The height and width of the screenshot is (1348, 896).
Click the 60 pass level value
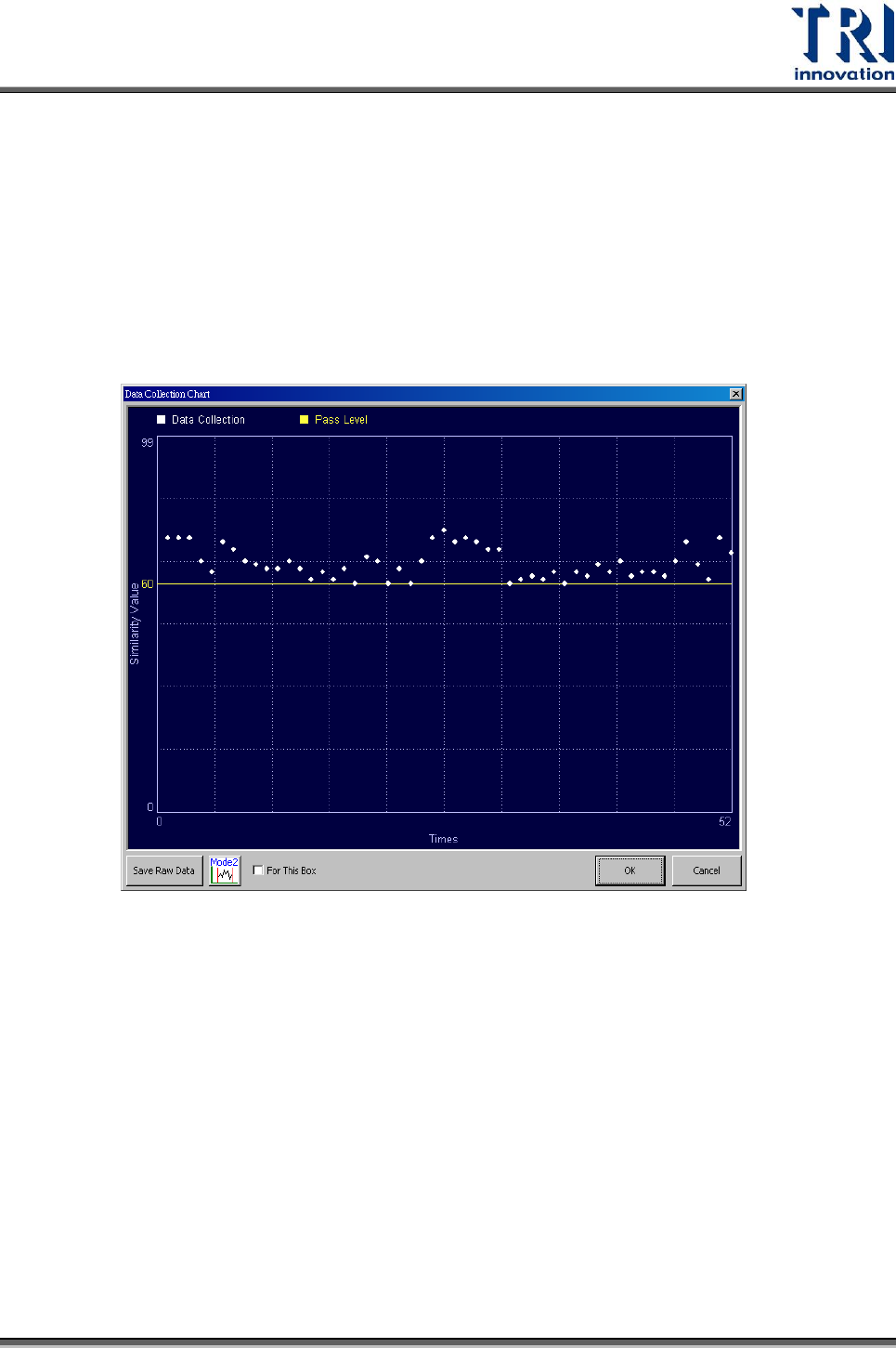tap(147, 584)
